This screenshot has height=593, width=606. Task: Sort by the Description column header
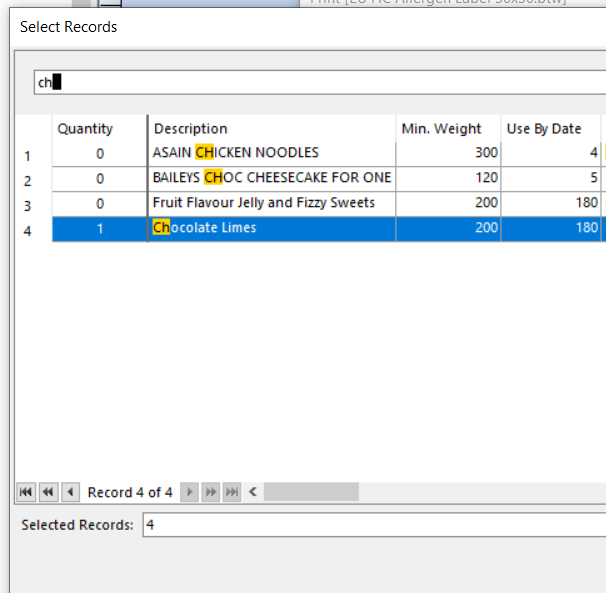click(x=272, y=128)
